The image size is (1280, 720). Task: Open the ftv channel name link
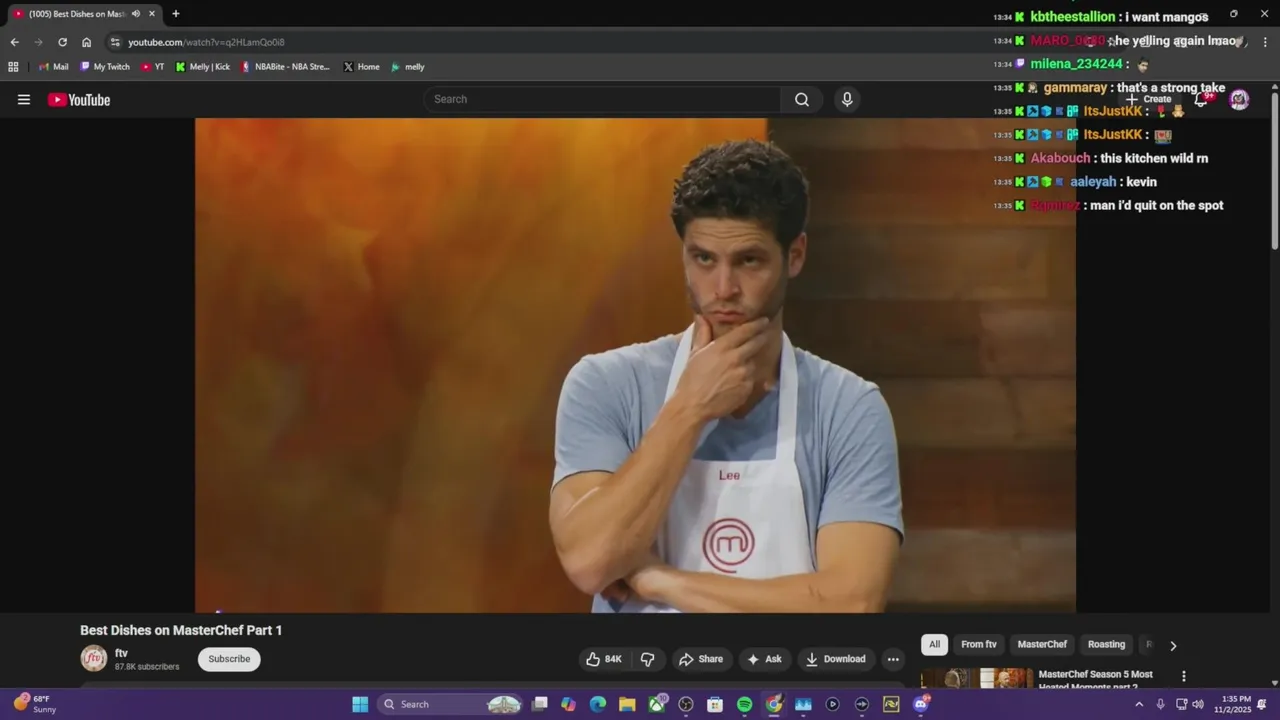point(121,653)
